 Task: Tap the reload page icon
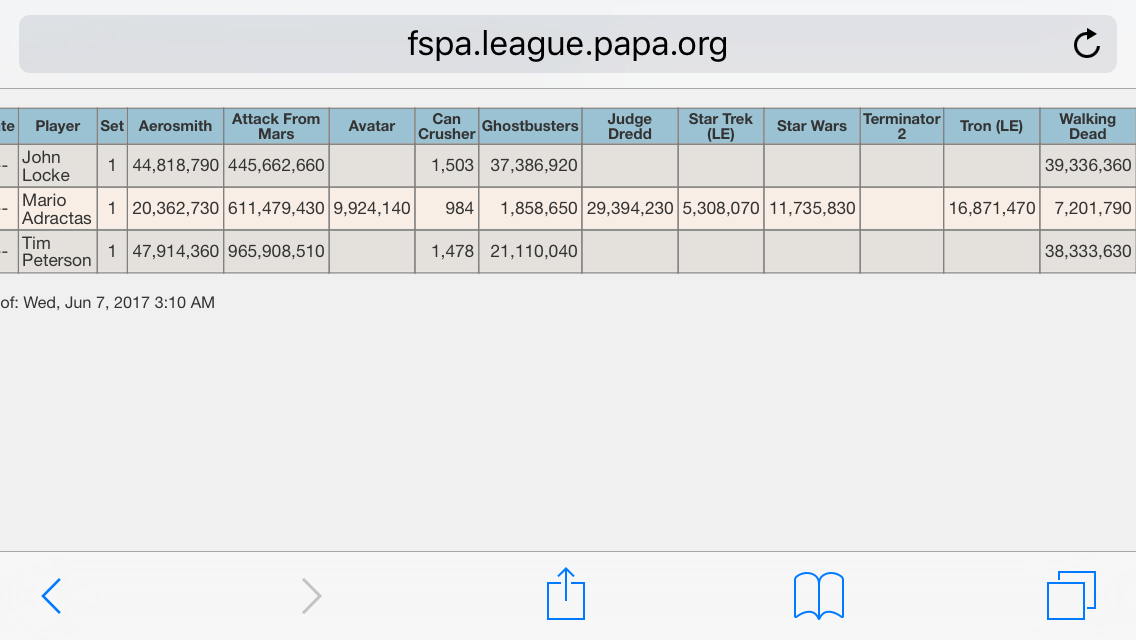coord(1086,43)
